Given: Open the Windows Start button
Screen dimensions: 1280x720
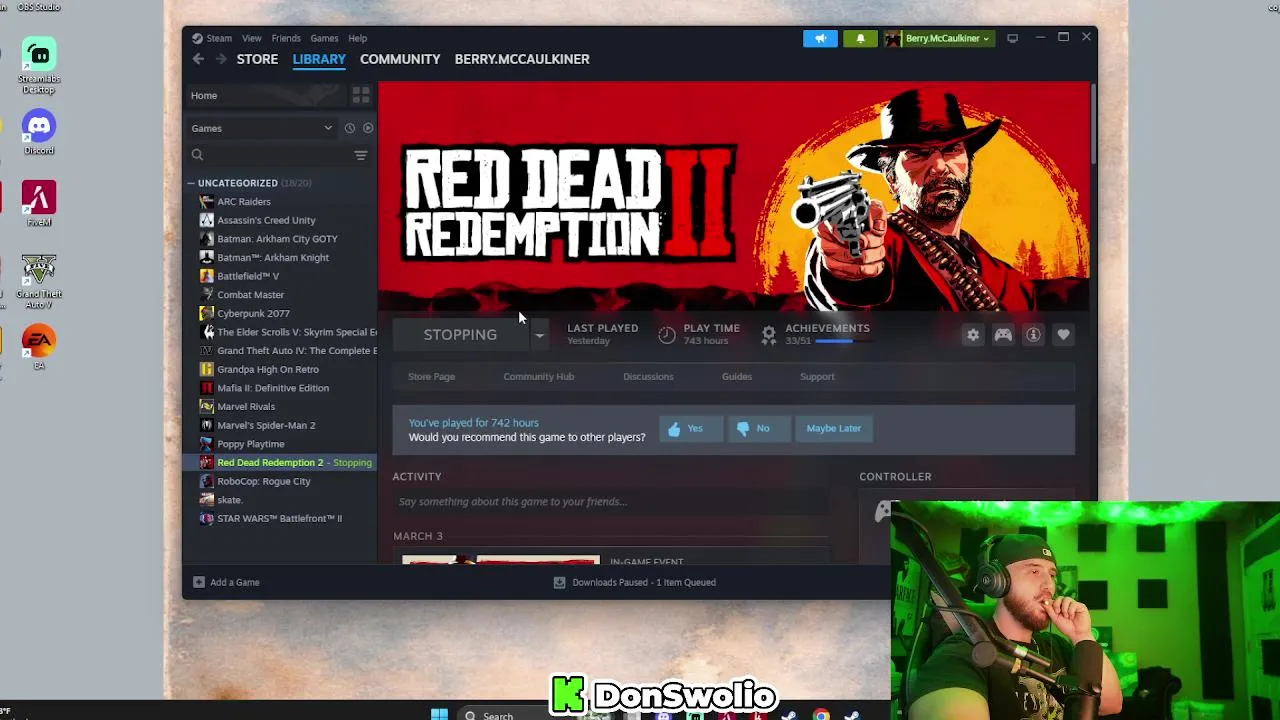Looking at the screenshot, I should coord(439,714).
